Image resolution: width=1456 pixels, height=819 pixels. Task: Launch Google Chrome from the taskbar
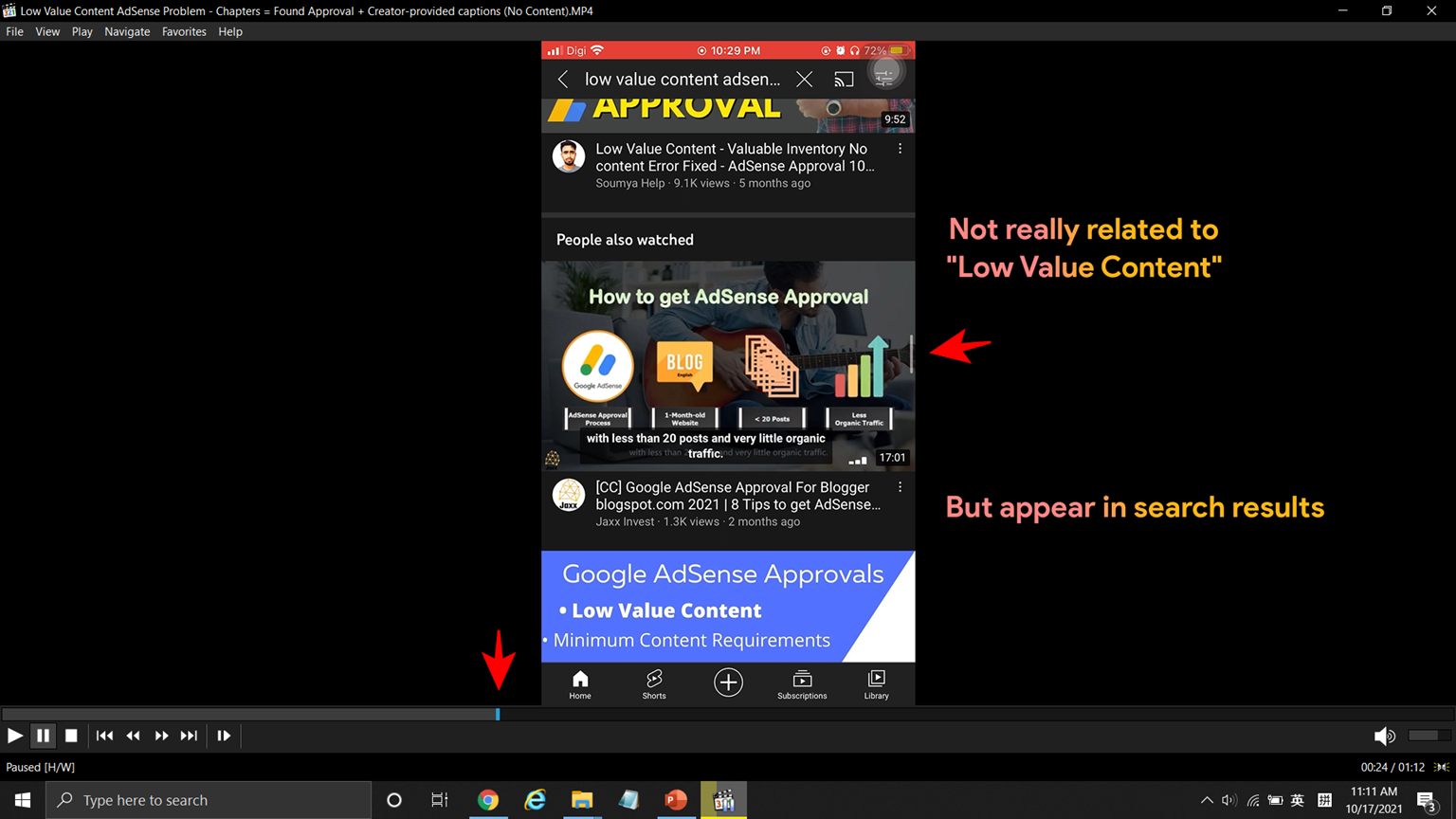pyautogui.click(x=488, y=800)
